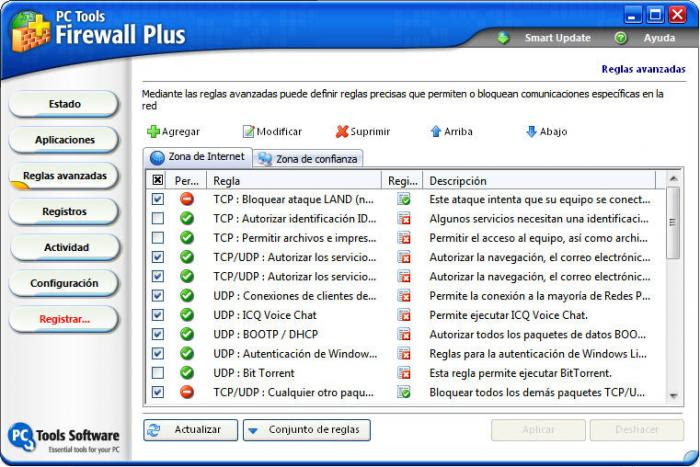Select 'Esta regla permite ejecutar BitTorrent.' description
This screenshot has width=700, height=467.
[x=520, y=373]
